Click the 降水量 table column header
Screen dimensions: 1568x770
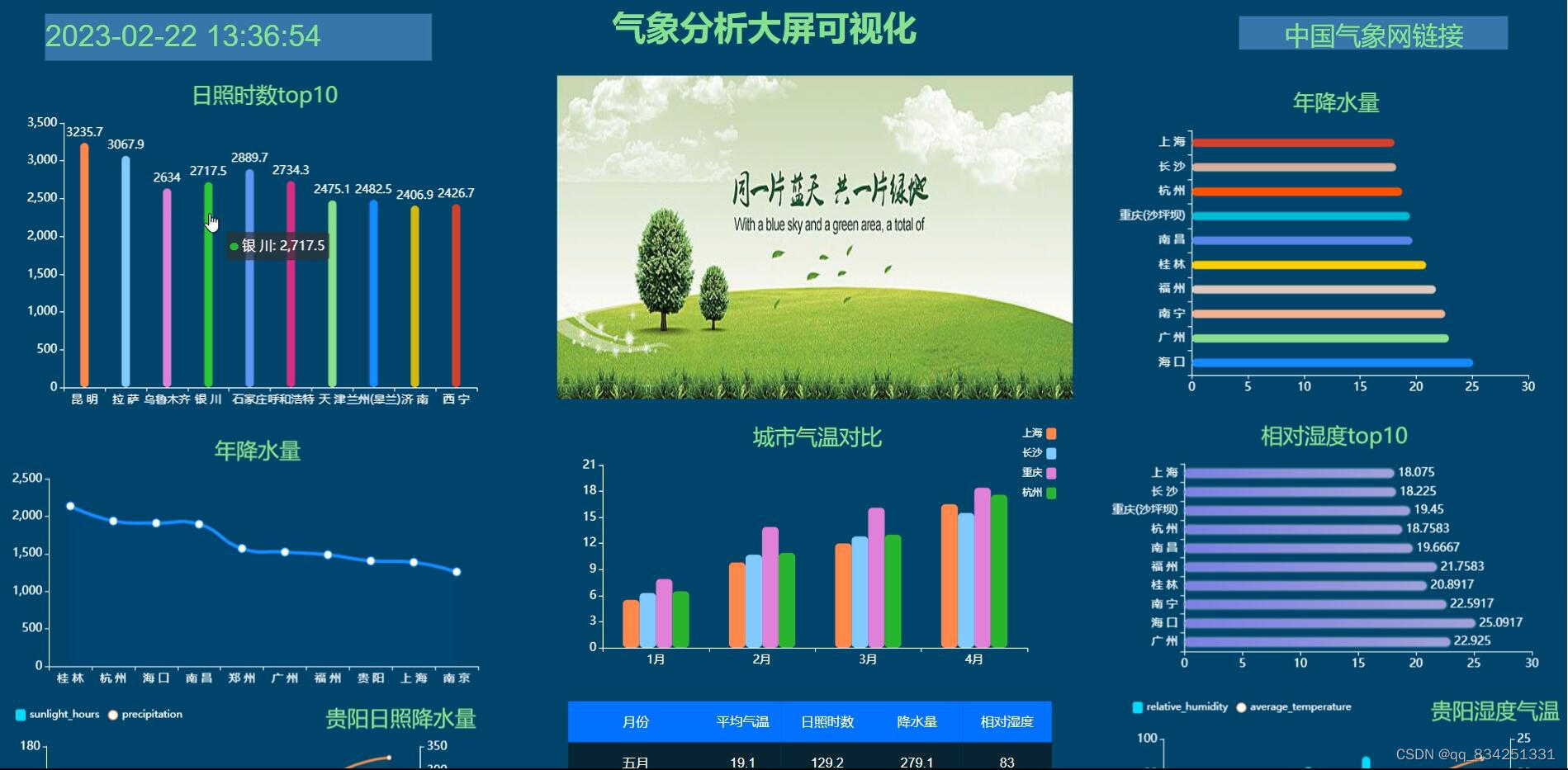pos(917,722)
